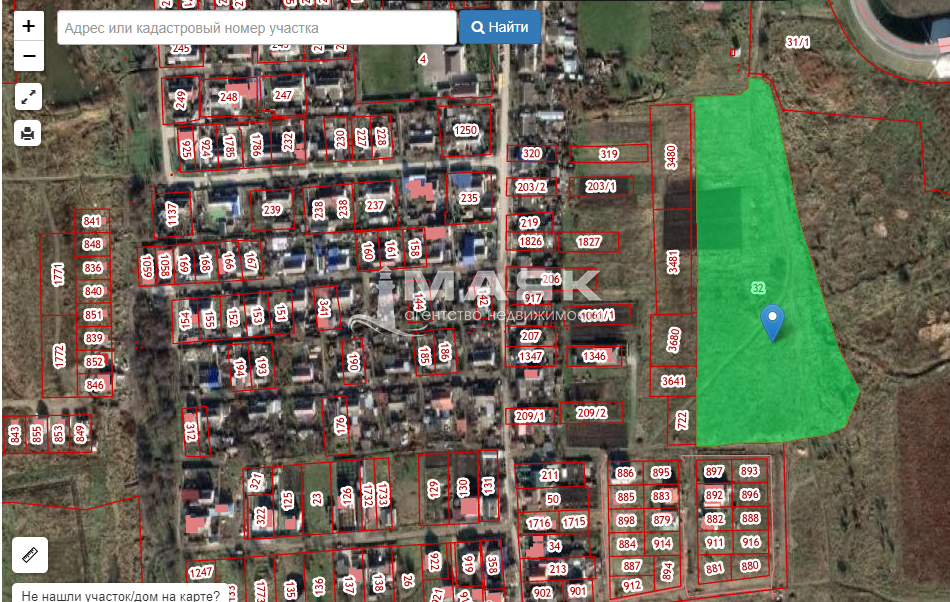Select the green highlighted parcel 32 label

point(758,288)
